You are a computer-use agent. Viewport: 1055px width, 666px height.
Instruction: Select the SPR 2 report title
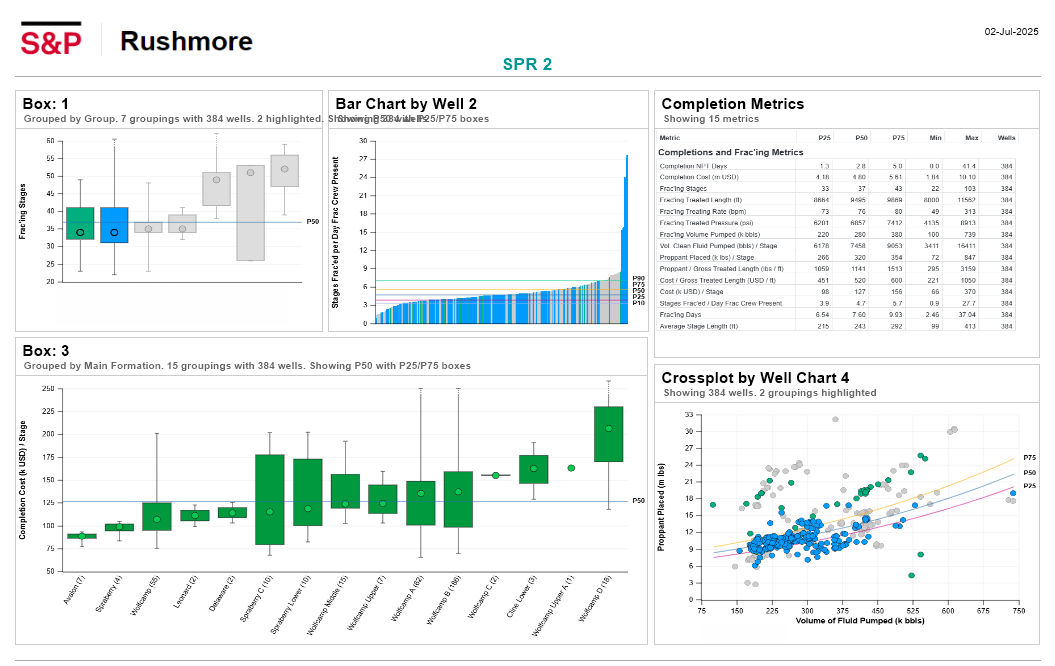tap(527, 65)
